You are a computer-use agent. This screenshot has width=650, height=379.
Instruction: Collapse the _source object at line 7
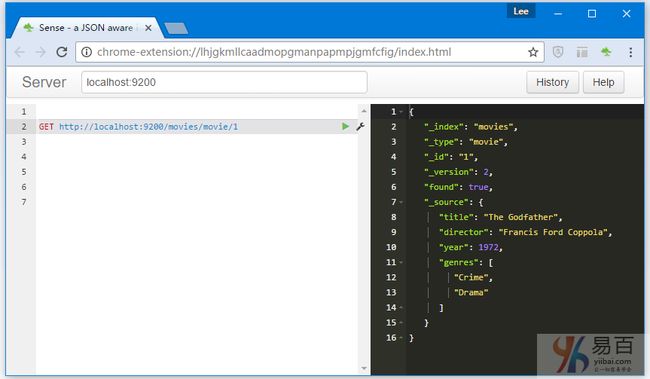(401, 202)
